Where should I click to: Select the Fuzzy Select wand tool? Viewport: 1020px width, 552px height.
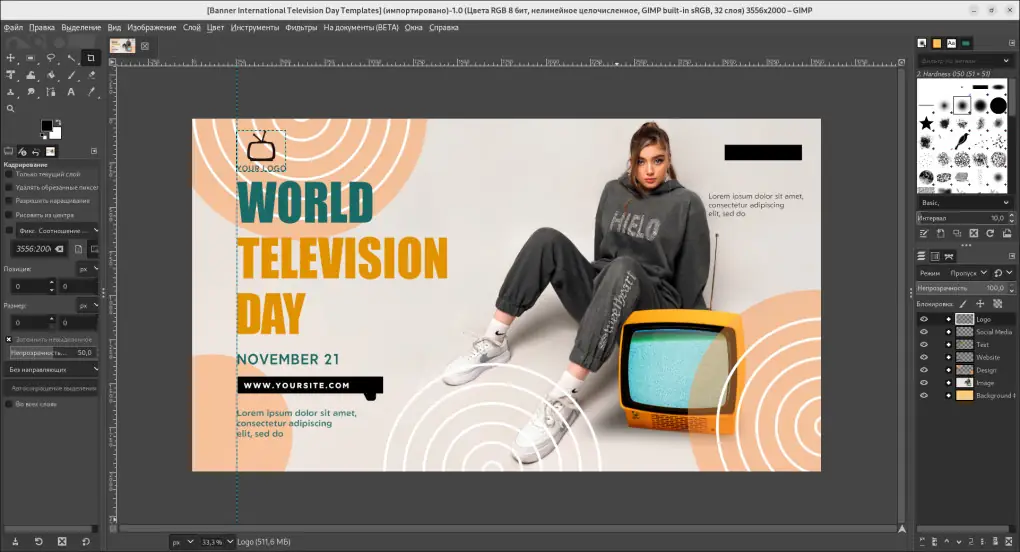(71, 58)
